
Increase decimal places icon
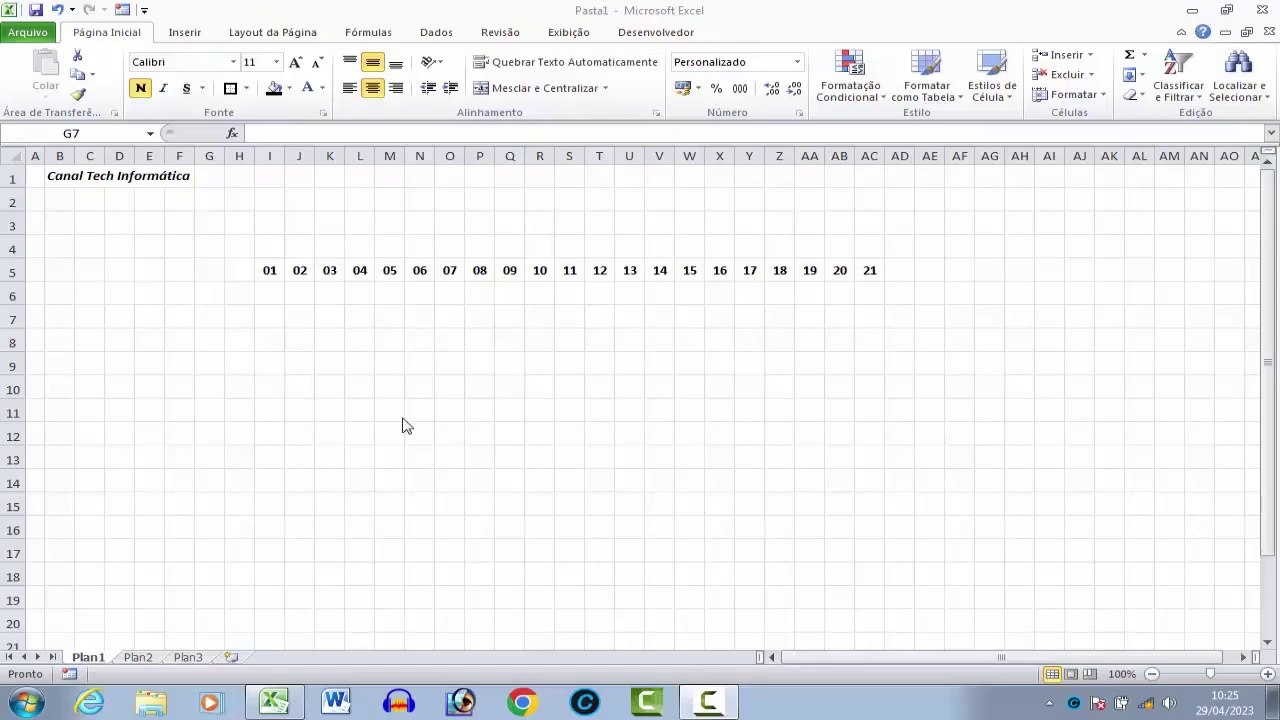772,88
